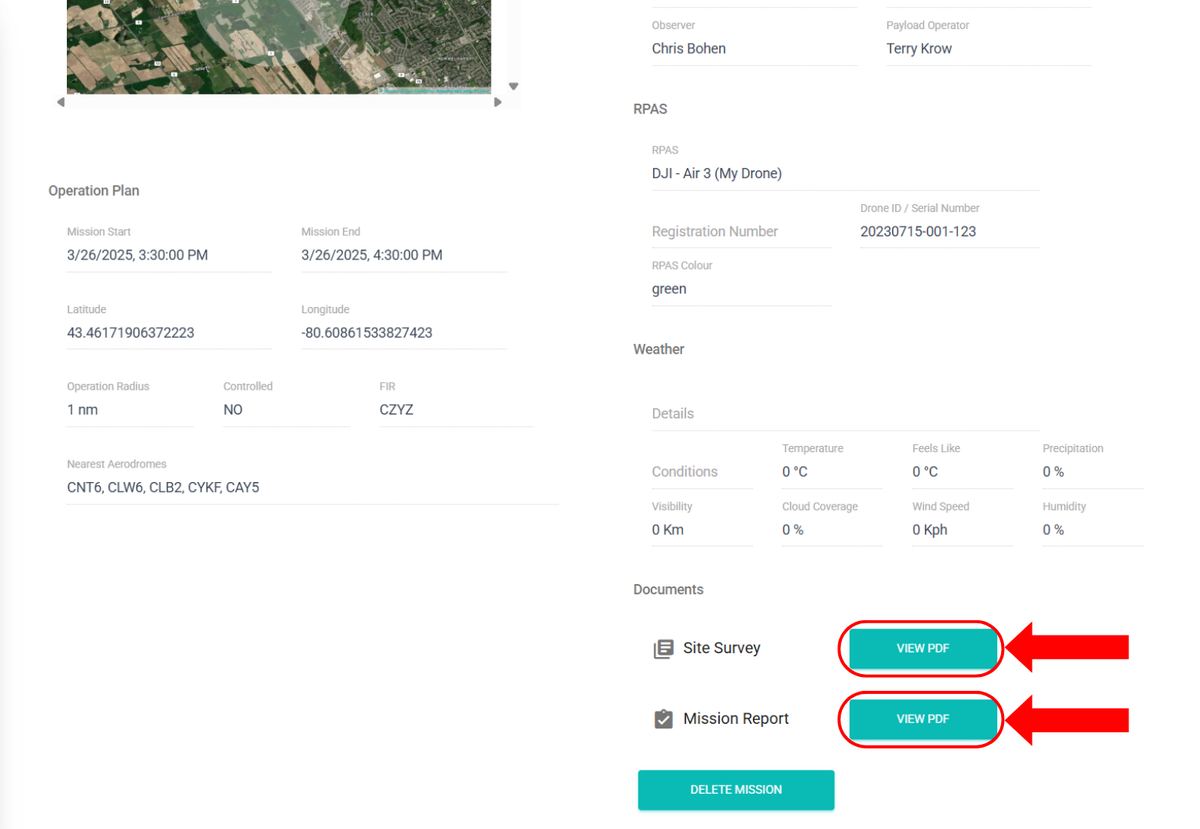Click the satellite map thumbnail
This screenshot has width=1200, height=829.
point(278,46)
